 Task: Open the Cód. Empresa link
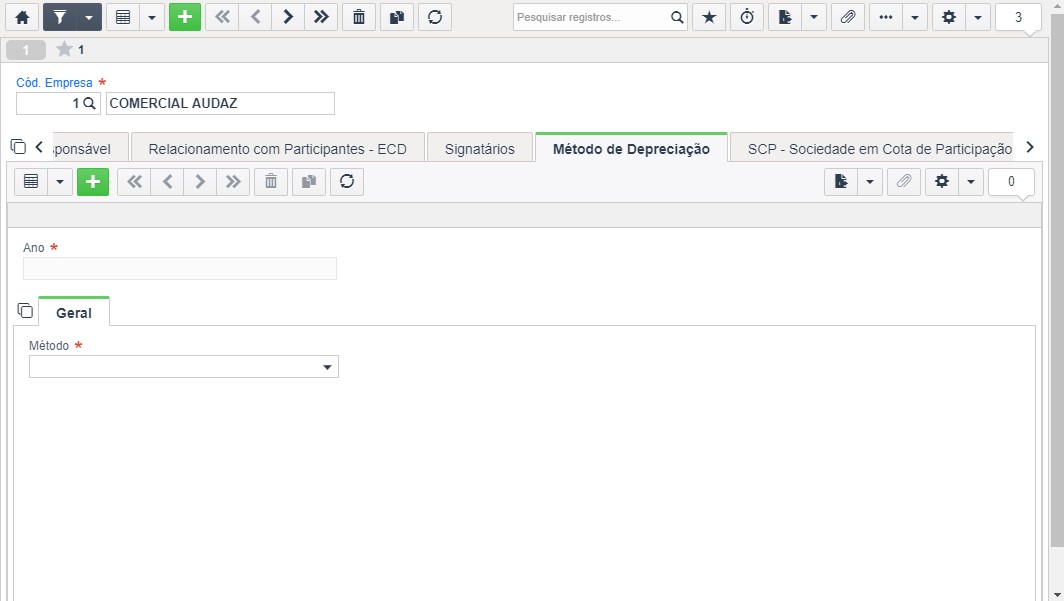(54, 83)
